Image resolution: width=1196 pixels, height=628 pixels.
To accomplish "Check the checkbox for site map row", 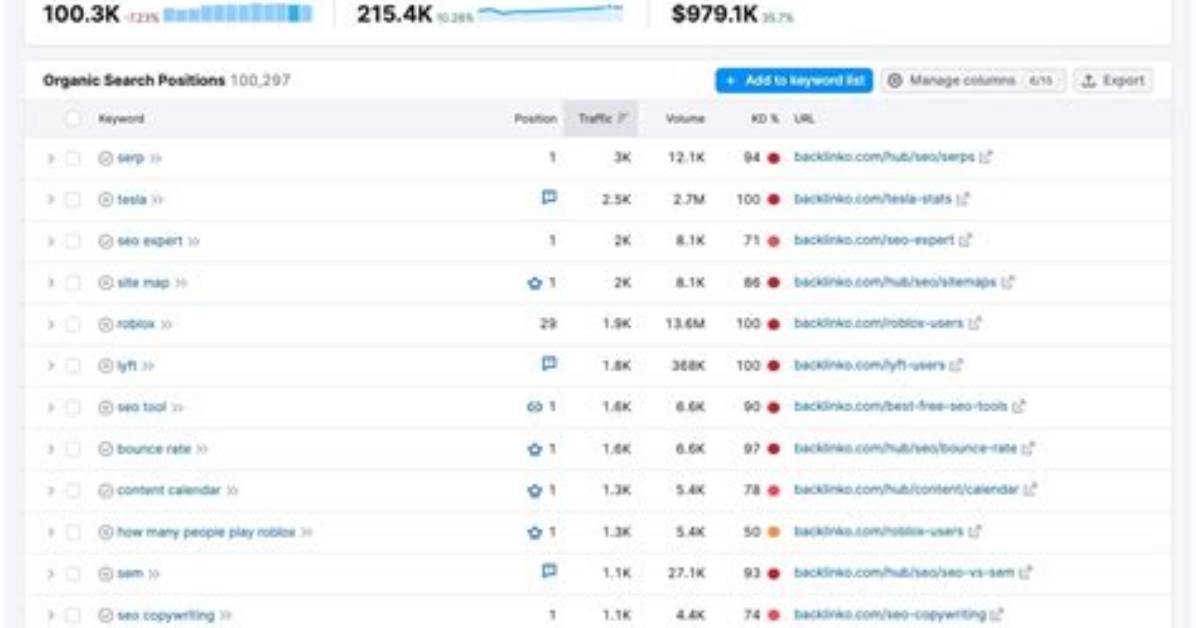I will point(72,283).
